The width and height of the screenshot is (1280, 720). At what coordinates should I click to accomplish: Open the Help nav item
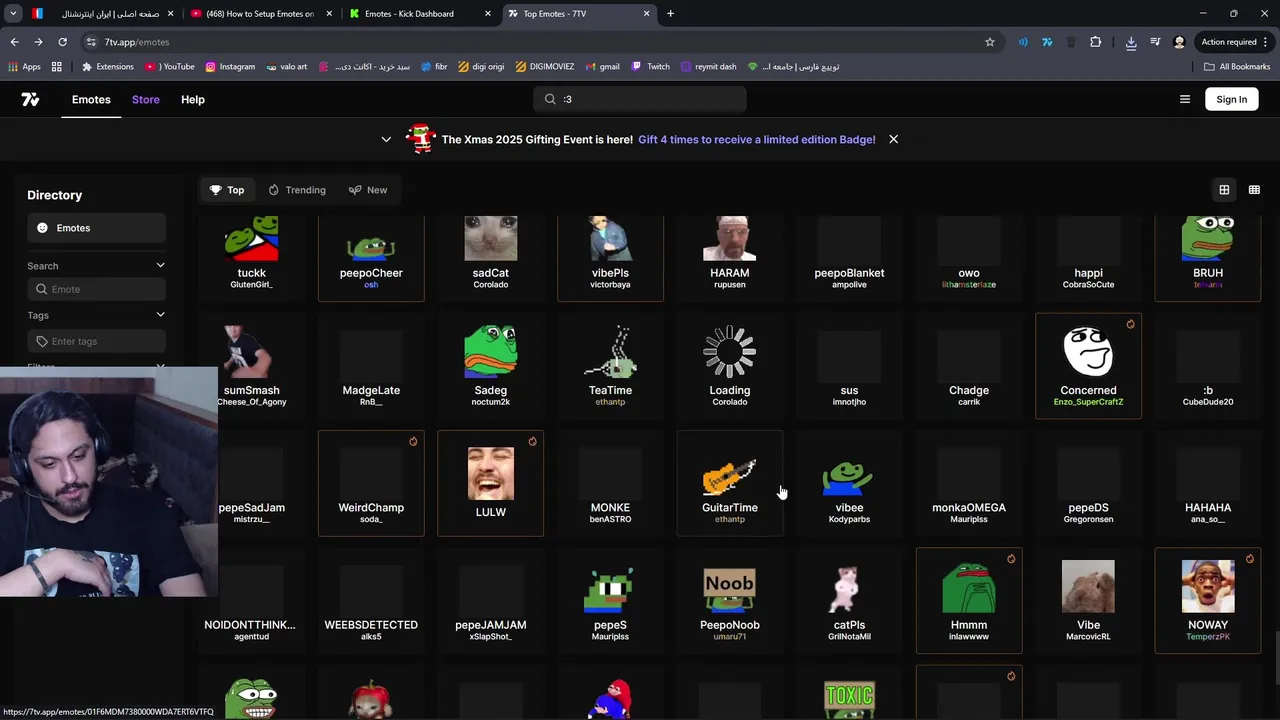pos(193,99)
